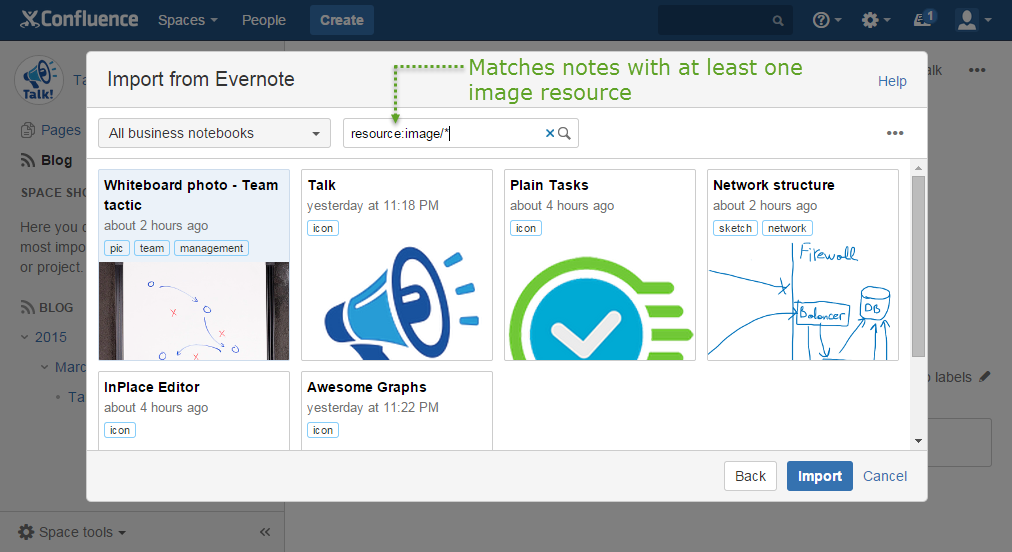Open the Help link in the dialog
1012x552 pixels.
[892, 81]
